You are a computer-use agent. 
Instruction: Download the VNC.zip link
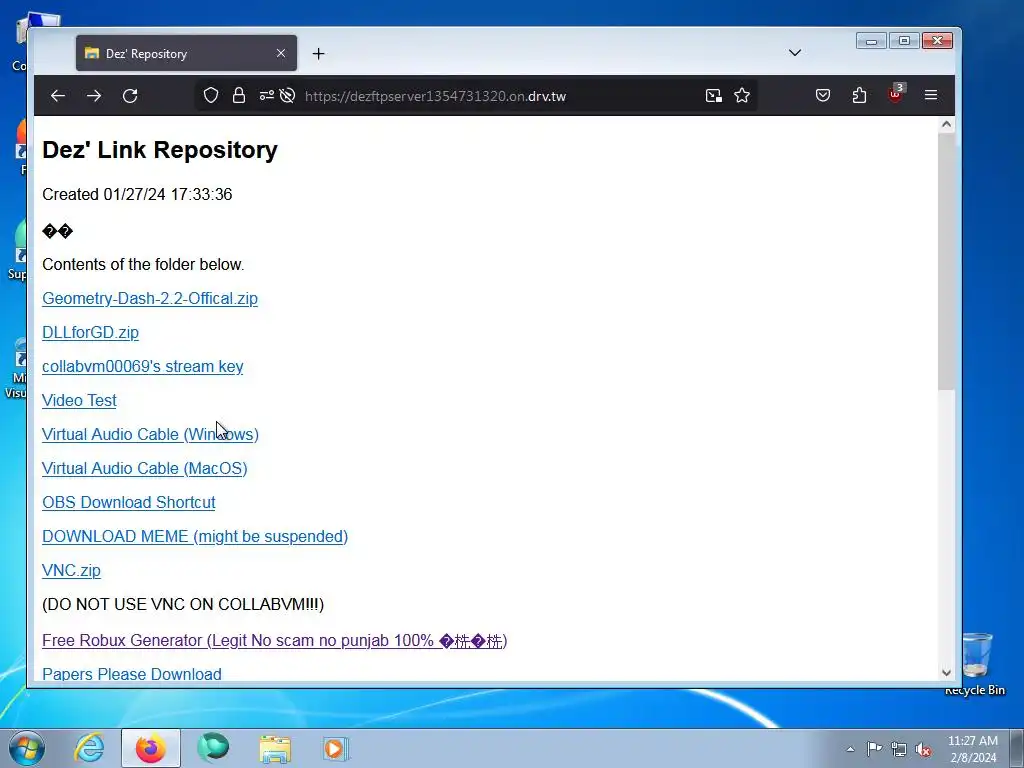pos(71,570)
